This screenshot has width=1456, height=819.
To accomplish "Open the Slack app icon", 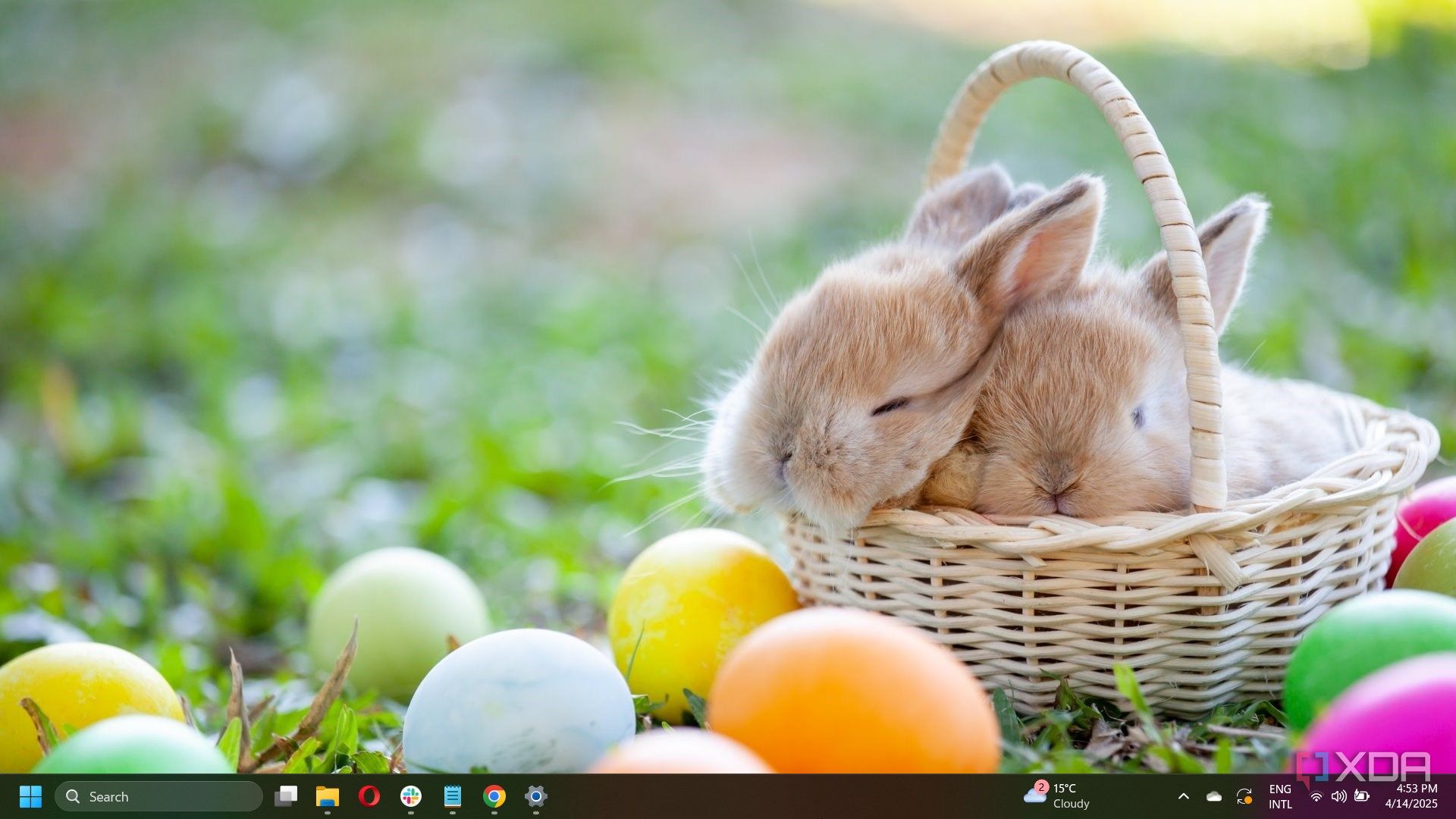I will [411, 796].
